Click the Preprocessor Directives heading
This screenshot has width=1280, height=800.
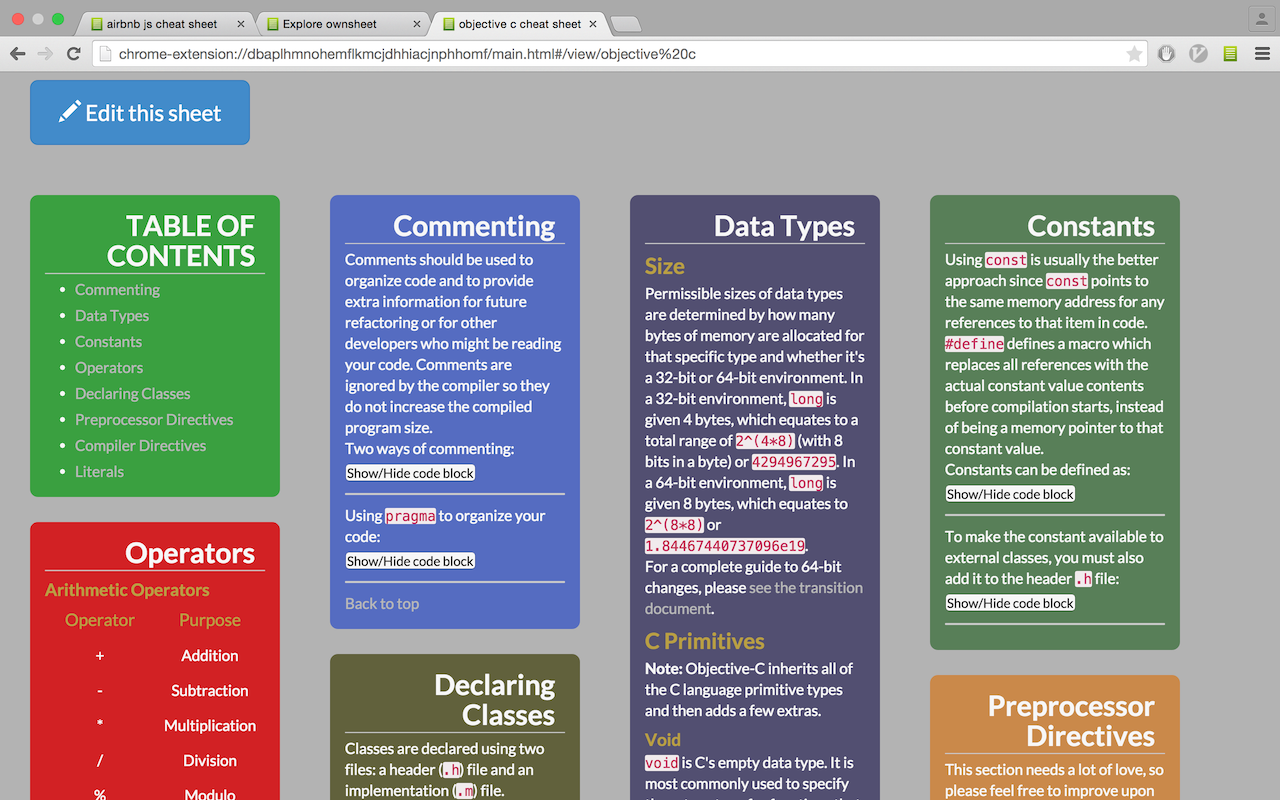pos(1071,721)
